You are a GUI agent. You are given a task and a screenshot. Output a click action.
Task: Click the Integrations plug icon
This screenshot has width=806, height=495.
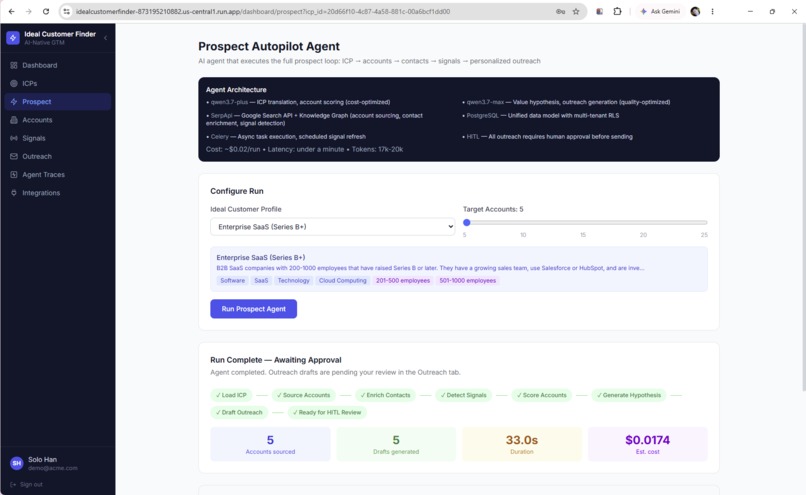pyautogui.click(x=14, y=193)
